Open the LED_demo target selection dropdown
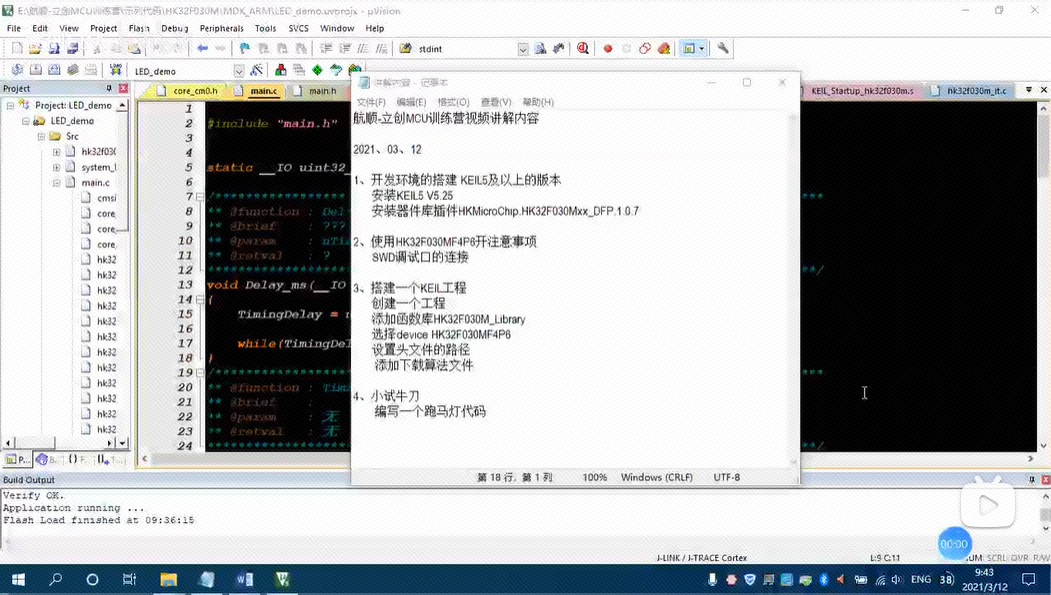Image resolution: width=1051 pixels, height=595 pixels. point(239,70)
